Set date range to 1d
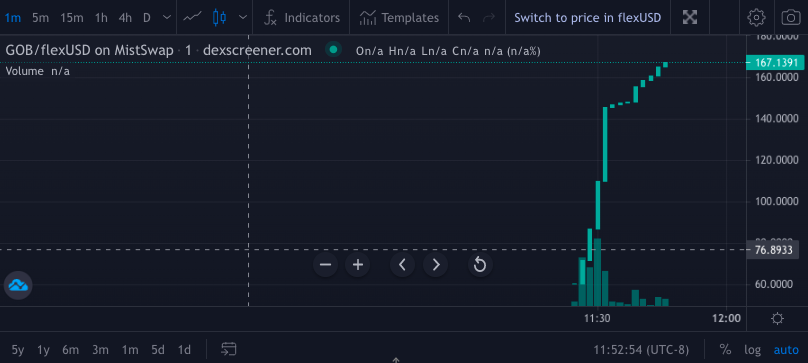This screenshot has width=808, height=363. 184,350
